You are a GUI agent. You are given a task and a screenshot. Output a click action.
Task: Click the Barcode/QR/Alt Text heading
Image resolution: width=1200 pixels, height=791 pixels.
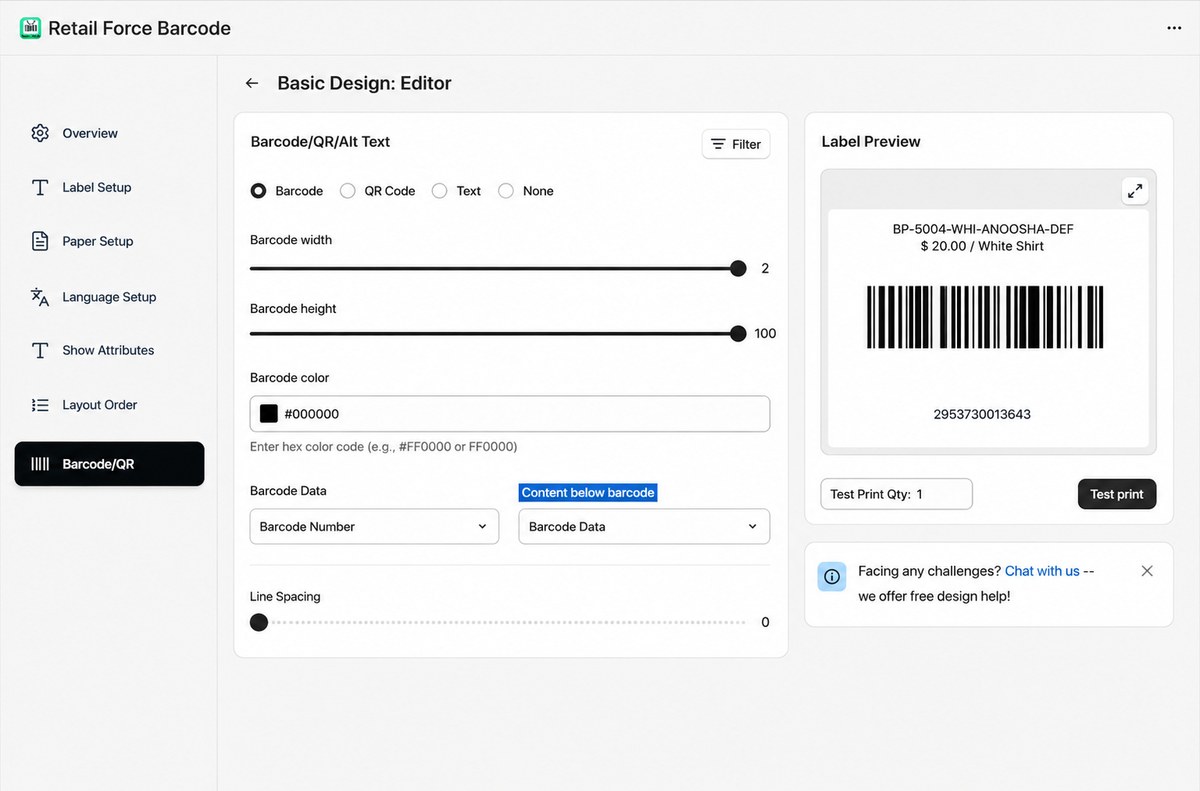coord(320,142)
